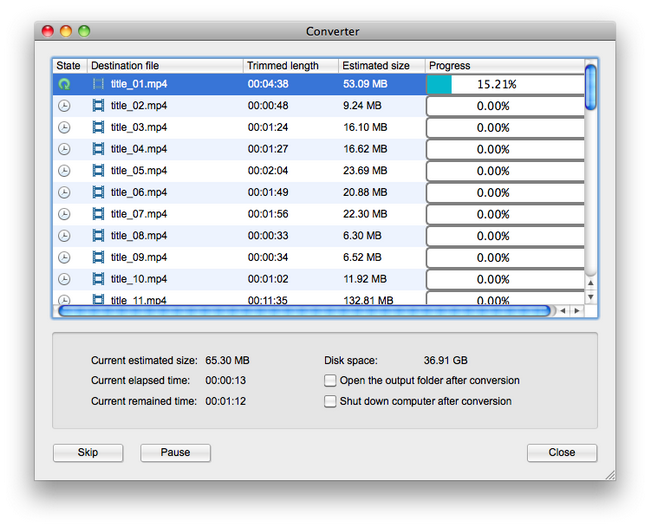Click the State column header

tap(70, 66)
